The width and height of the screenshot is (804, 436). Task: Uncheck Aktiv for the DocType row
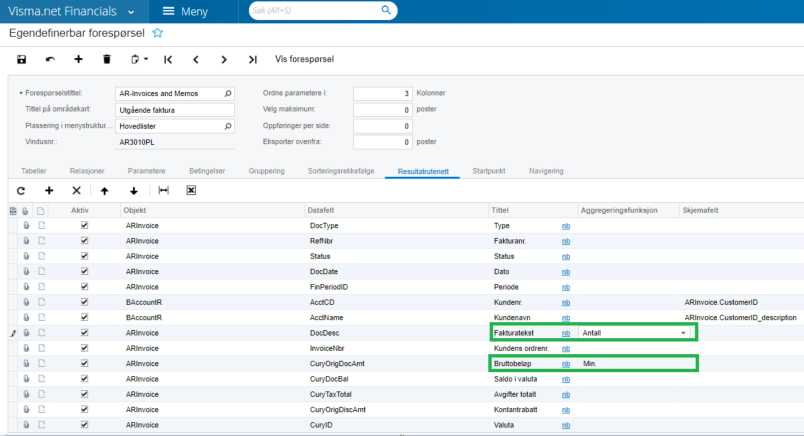(84, 226)
